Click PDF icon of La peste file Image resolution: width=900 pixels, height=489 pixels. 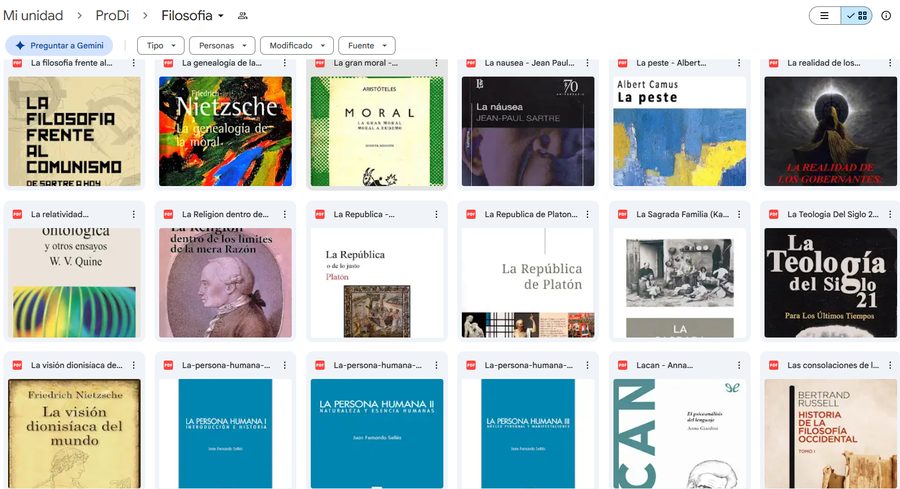pyautogui.click(x=622, y=63)
